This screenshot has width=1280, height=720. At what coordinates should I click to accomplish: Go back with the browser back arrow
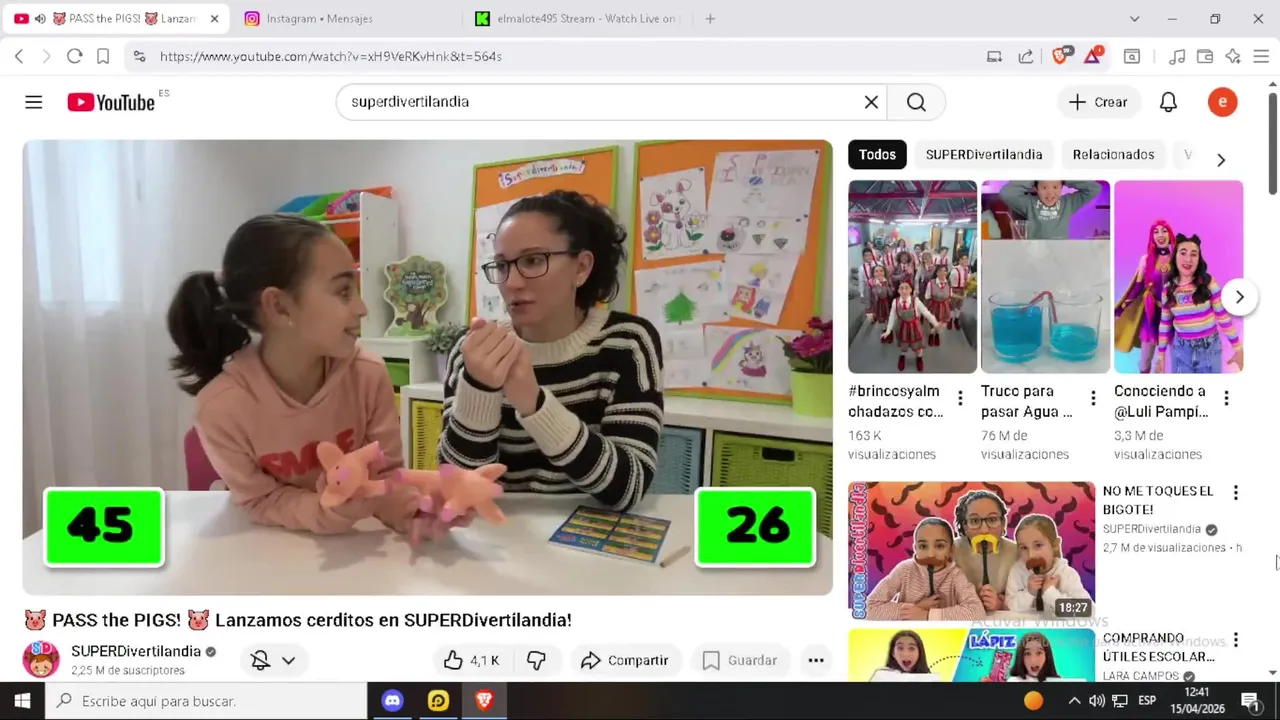(x=19, y=56)
